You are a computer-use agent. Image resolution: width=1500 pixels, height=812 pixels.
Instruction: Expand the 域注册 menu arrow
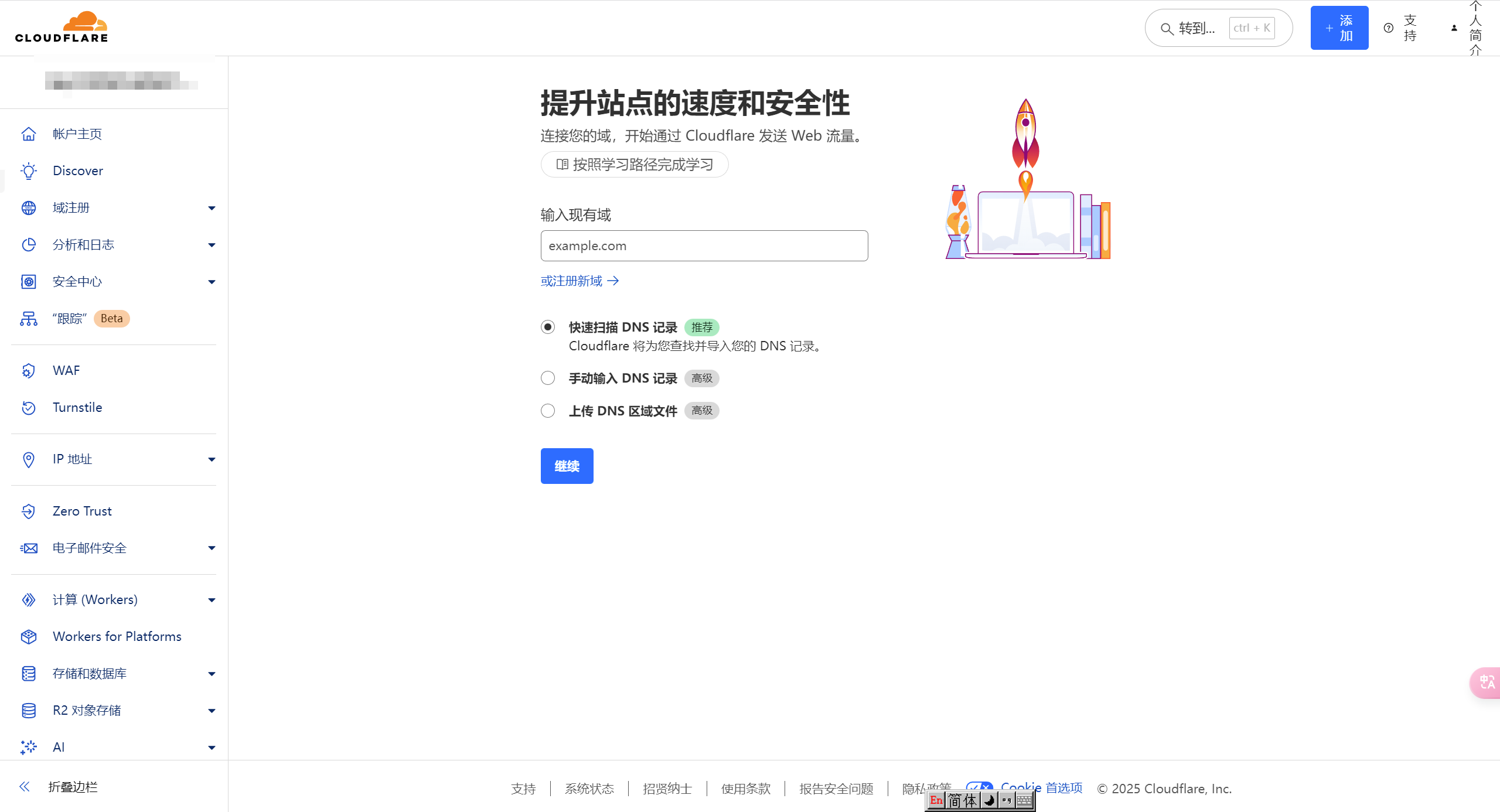coord(212,208)
